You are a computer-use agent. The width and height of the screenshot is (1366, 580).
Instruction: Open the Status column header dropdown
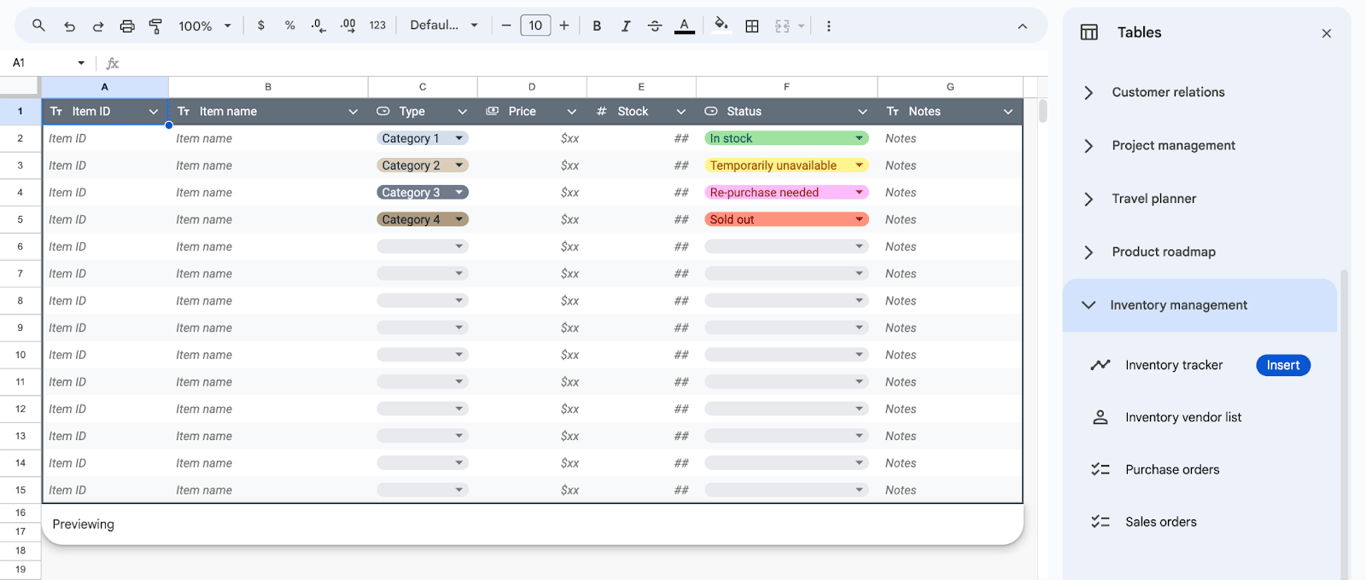click(862, 111)
